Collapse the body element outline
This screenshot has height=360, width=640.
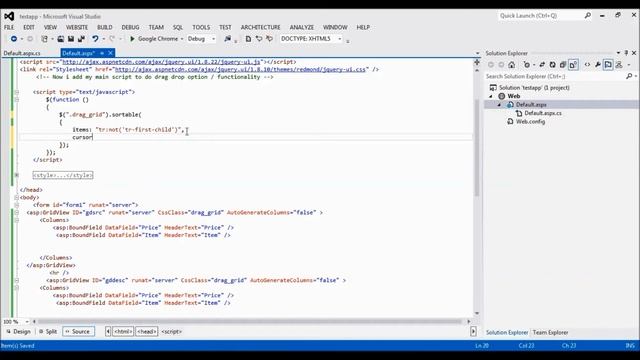17,198
